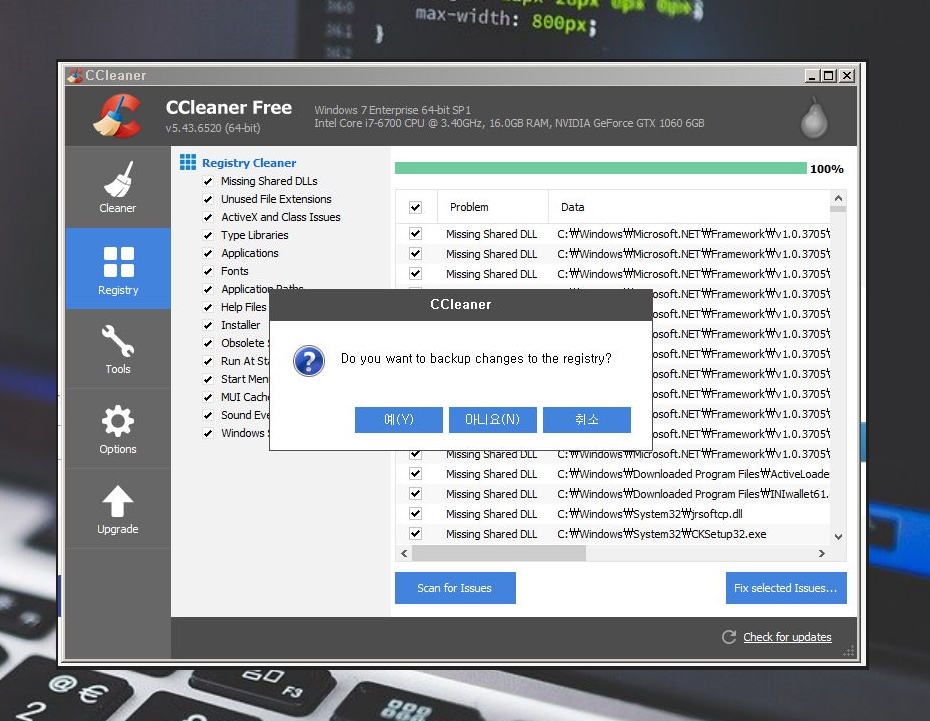
Task: Select the System32\jrsoftcp.dll data cell
Action: click(x=649, y=514)
